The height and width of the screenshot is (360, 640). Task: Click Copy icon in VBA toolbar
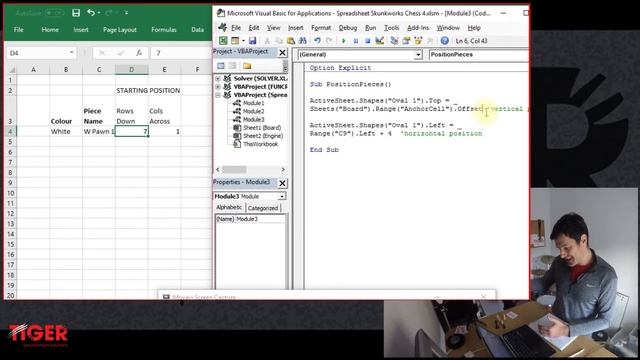point(279,40)
